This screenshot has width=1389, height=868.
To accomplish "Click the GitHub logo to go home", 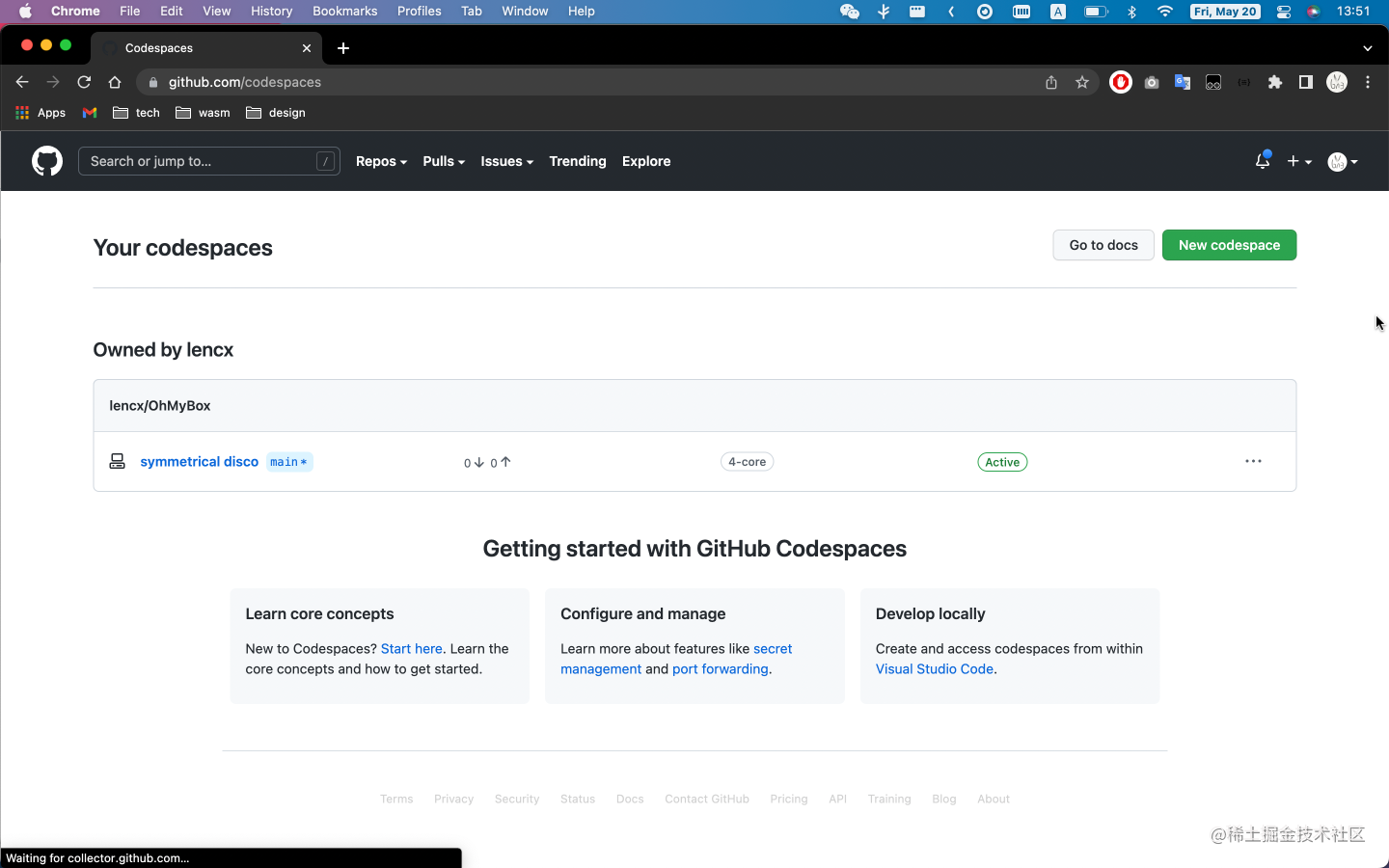I will click(x=46, y=161).
